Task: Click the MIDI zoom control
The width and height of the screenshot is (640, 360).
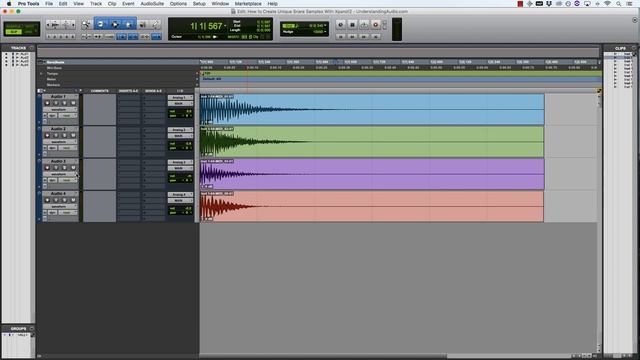Action: click(66, 25)
